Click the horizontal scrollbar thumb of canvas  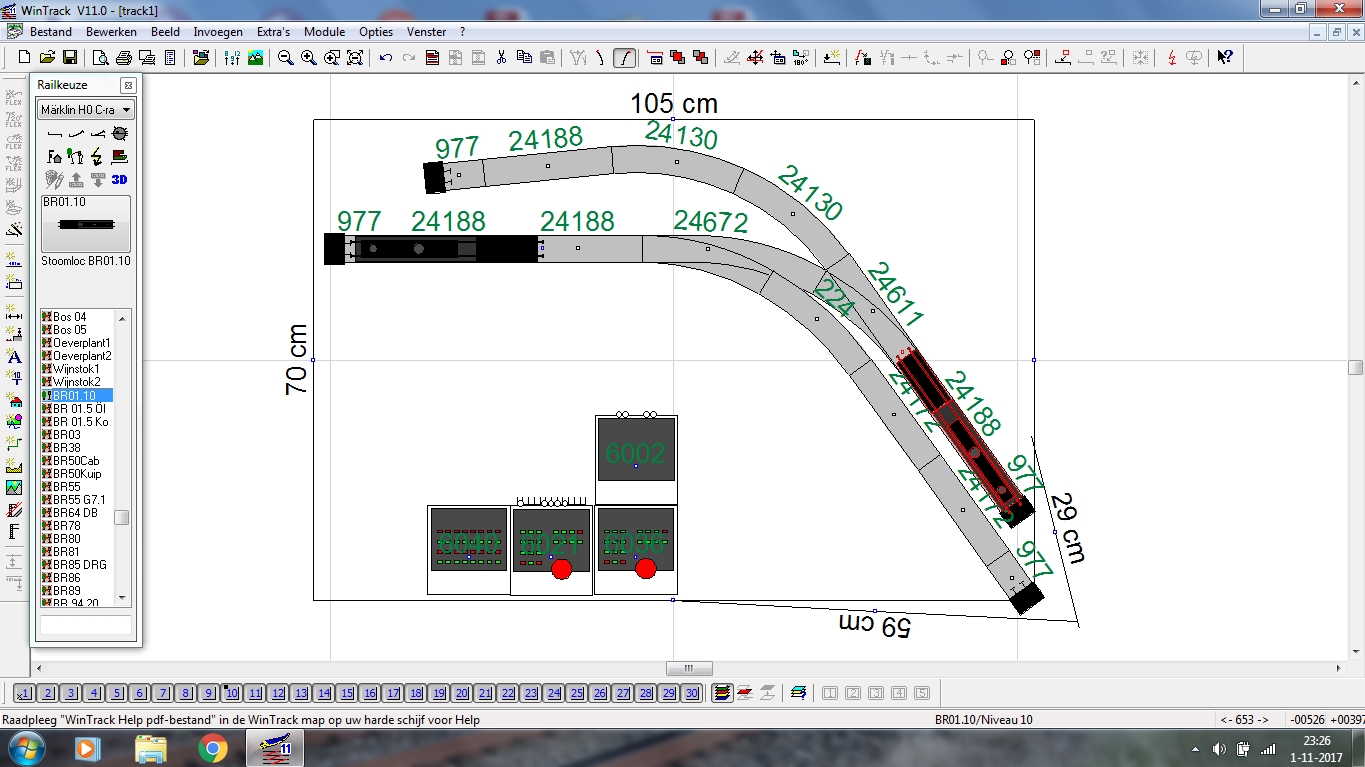[689, 668]
